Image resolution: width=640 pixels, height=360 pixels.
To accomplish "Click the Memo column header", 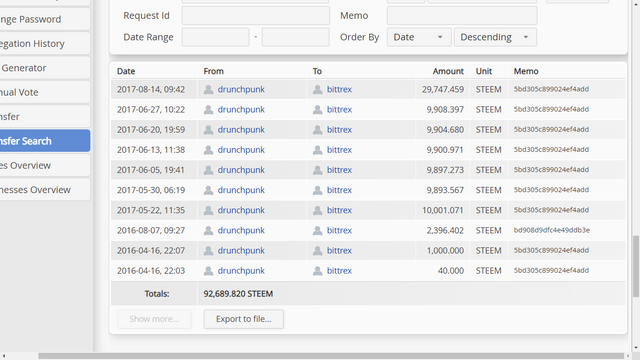I will (x=526, y=71).
